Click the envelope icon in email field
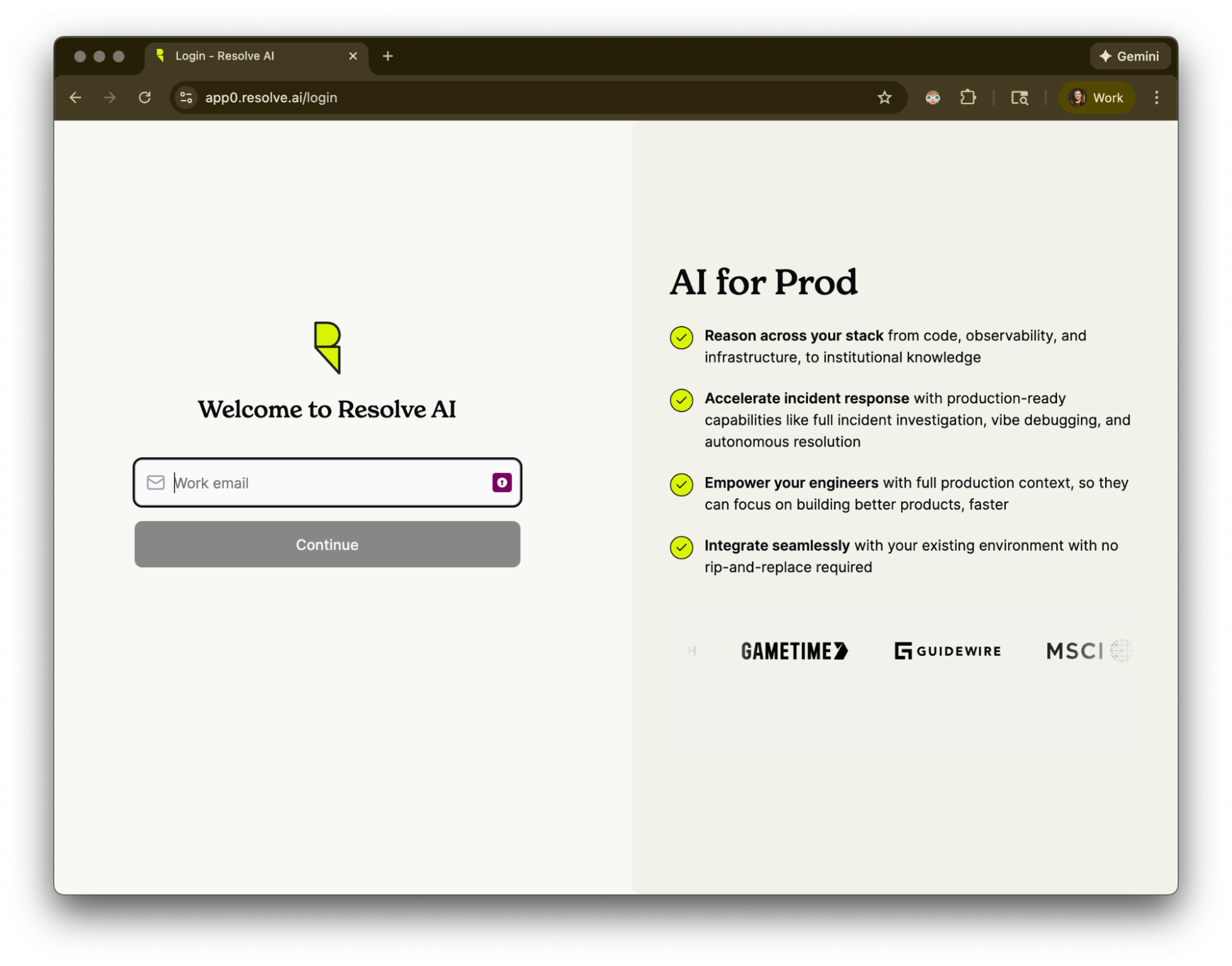This screenshot has height=966, width=1232. tap(156, 483)
